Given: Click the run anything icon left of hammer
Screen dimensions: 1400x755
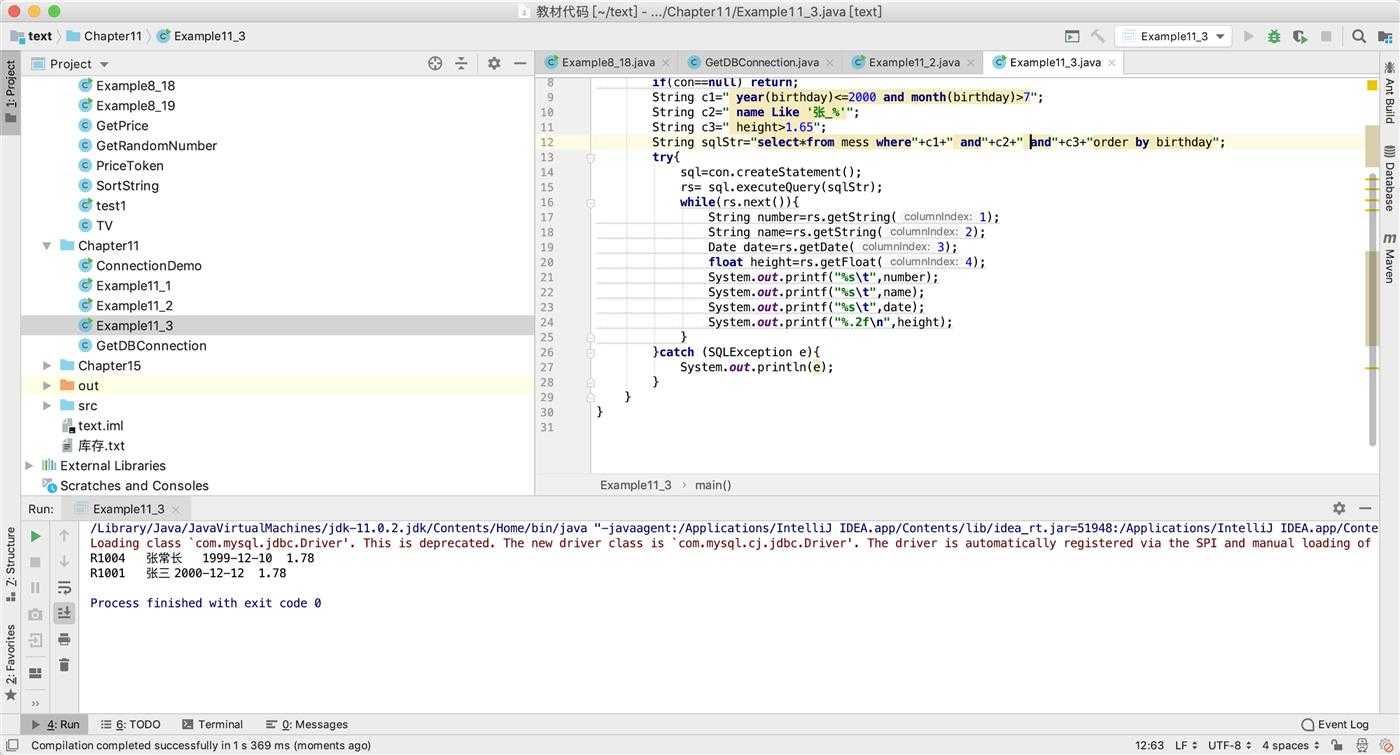Looking at the screenshot, I should click(x=1072, y=36).
